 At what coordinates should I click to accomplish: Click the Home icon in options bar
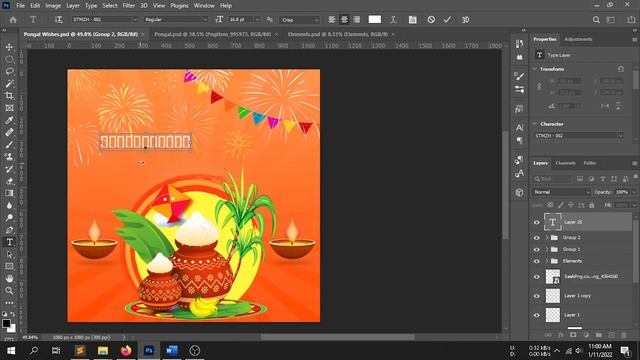(x=13, y=20)
